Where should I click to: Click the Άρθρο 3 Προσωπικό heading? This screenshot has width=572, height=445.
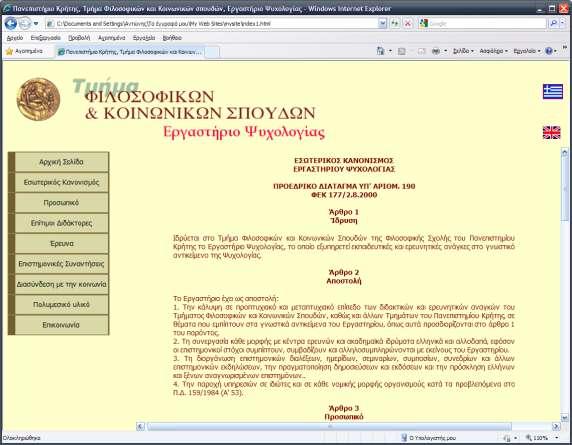[344, 412]
